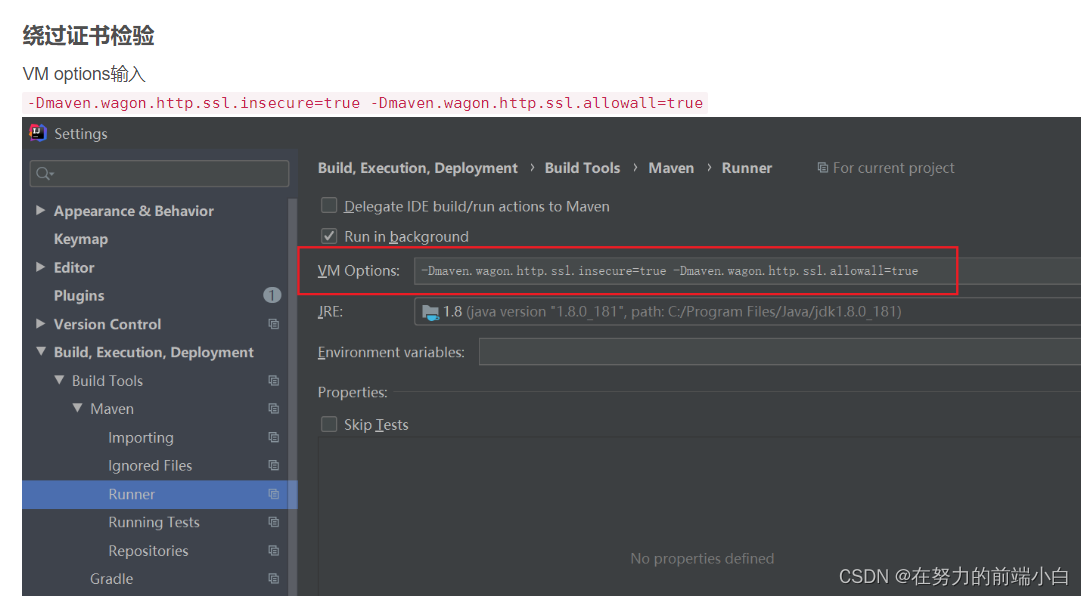
Task: Select Importing under Maven
Action: (x=141, y=438)
